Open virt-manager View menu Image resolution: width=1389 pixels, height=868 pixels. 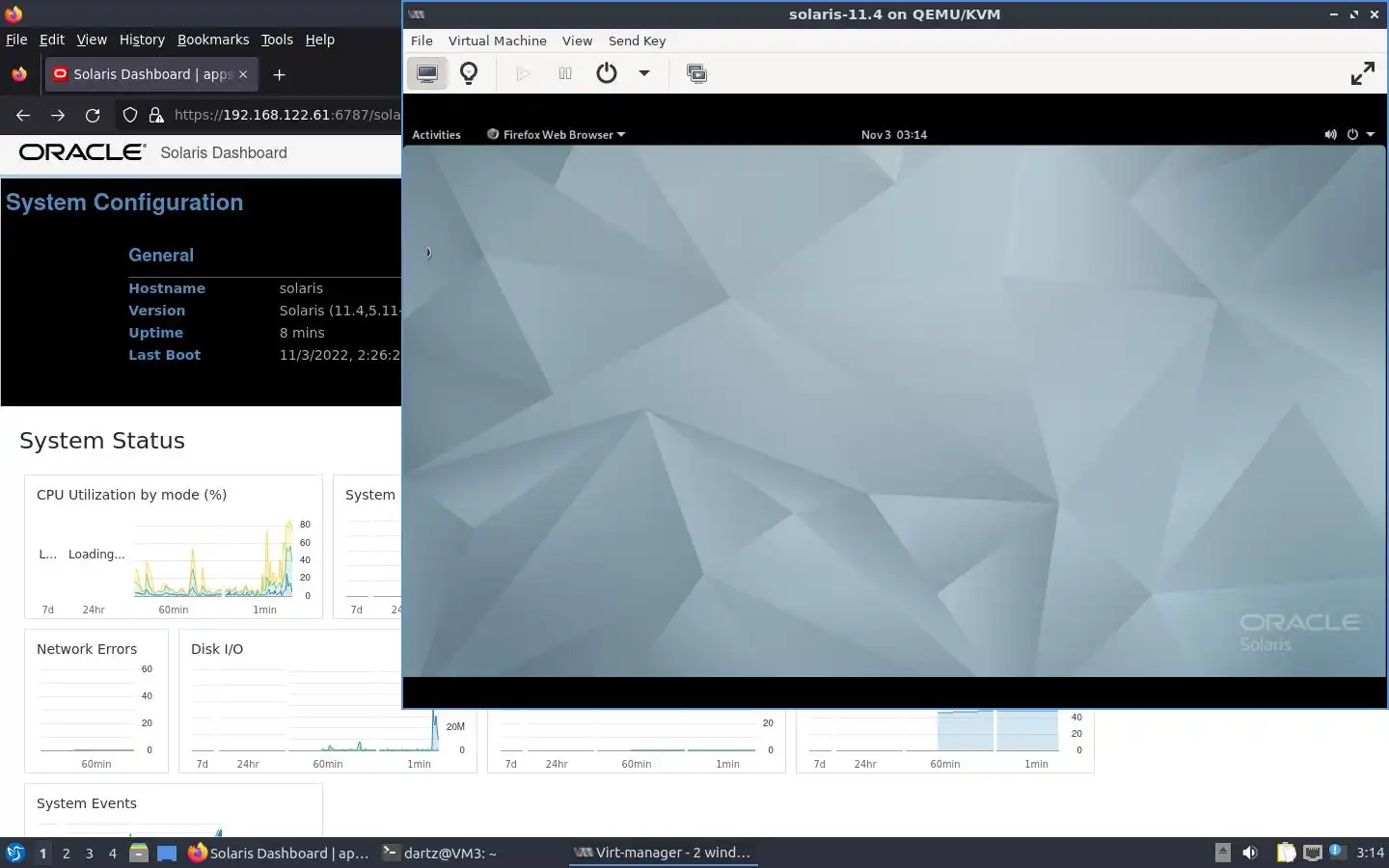pos(577,41)
